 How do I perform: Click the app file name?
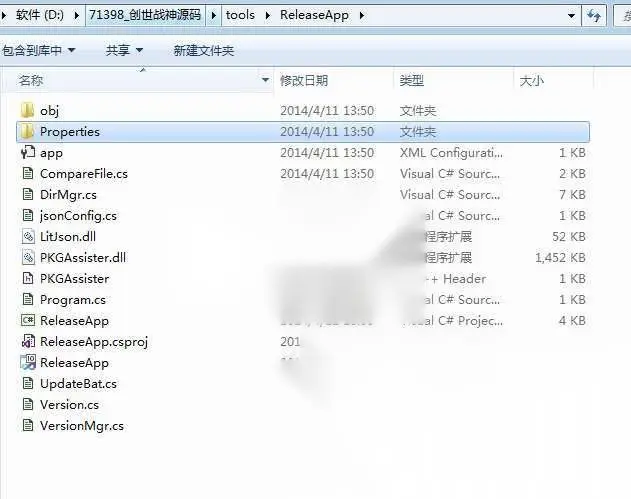point(51,153)
